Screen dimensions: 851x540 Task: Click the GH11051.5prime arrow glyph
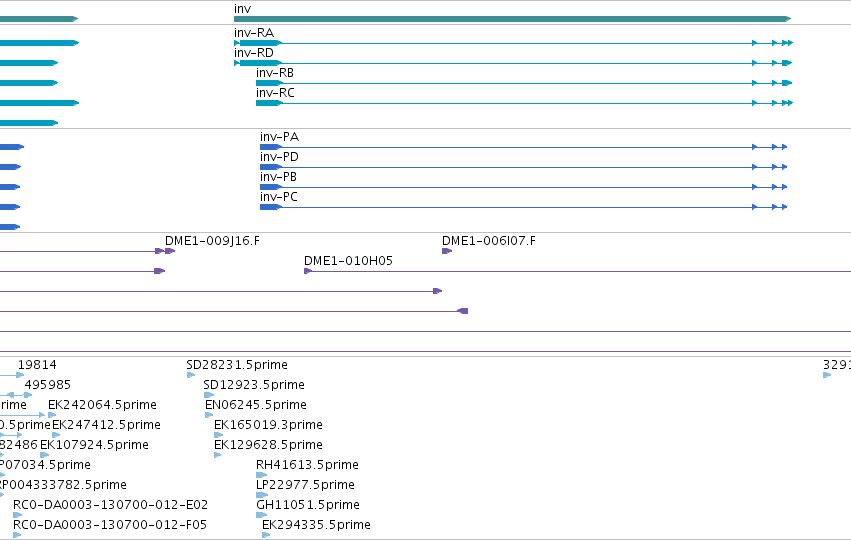[262, 515]
